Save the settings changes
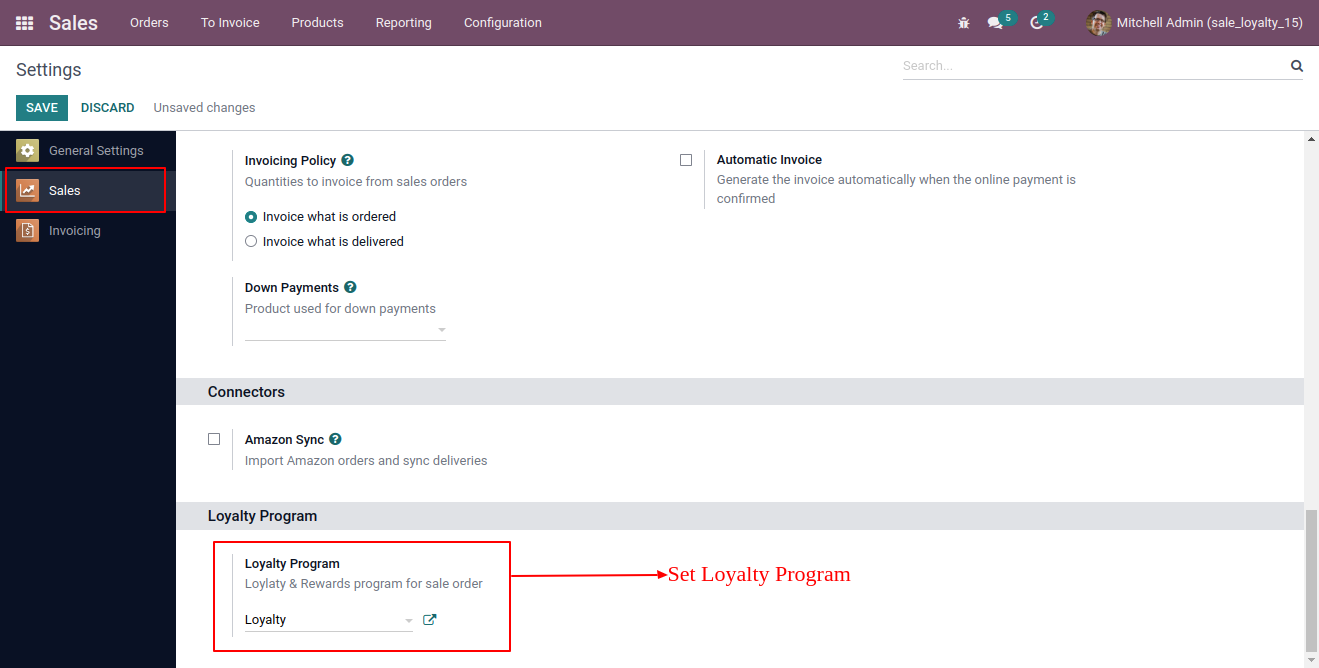 (42, 108)
